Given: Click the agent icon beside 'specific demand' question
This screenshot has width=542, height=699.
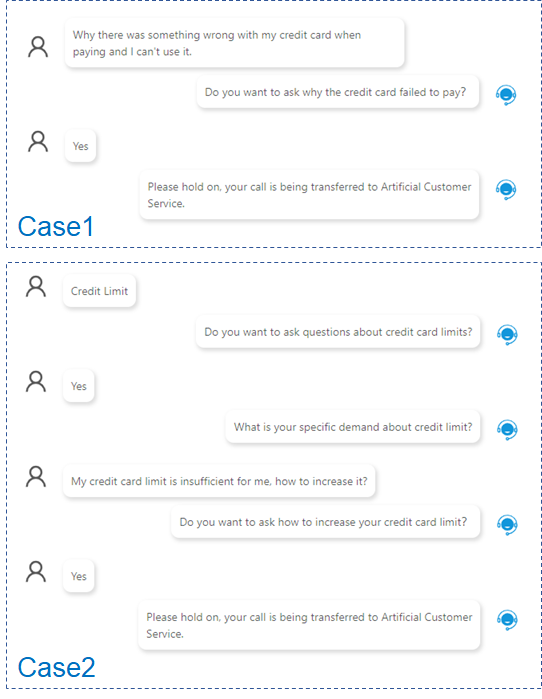Looking at the screenshot, I should pos(507,429).
